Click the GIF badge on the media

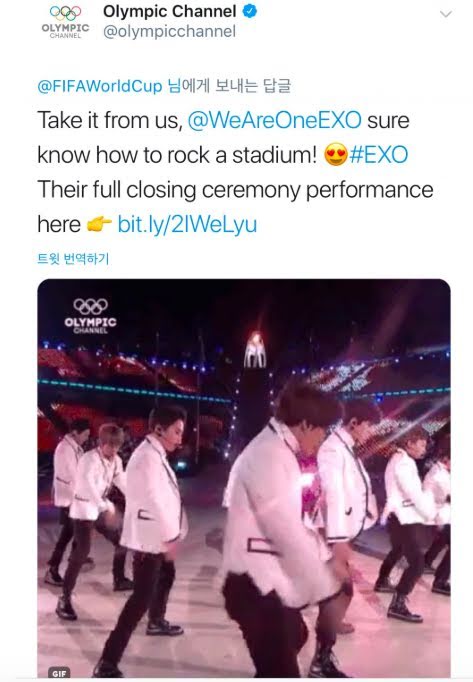coord(59,673)
